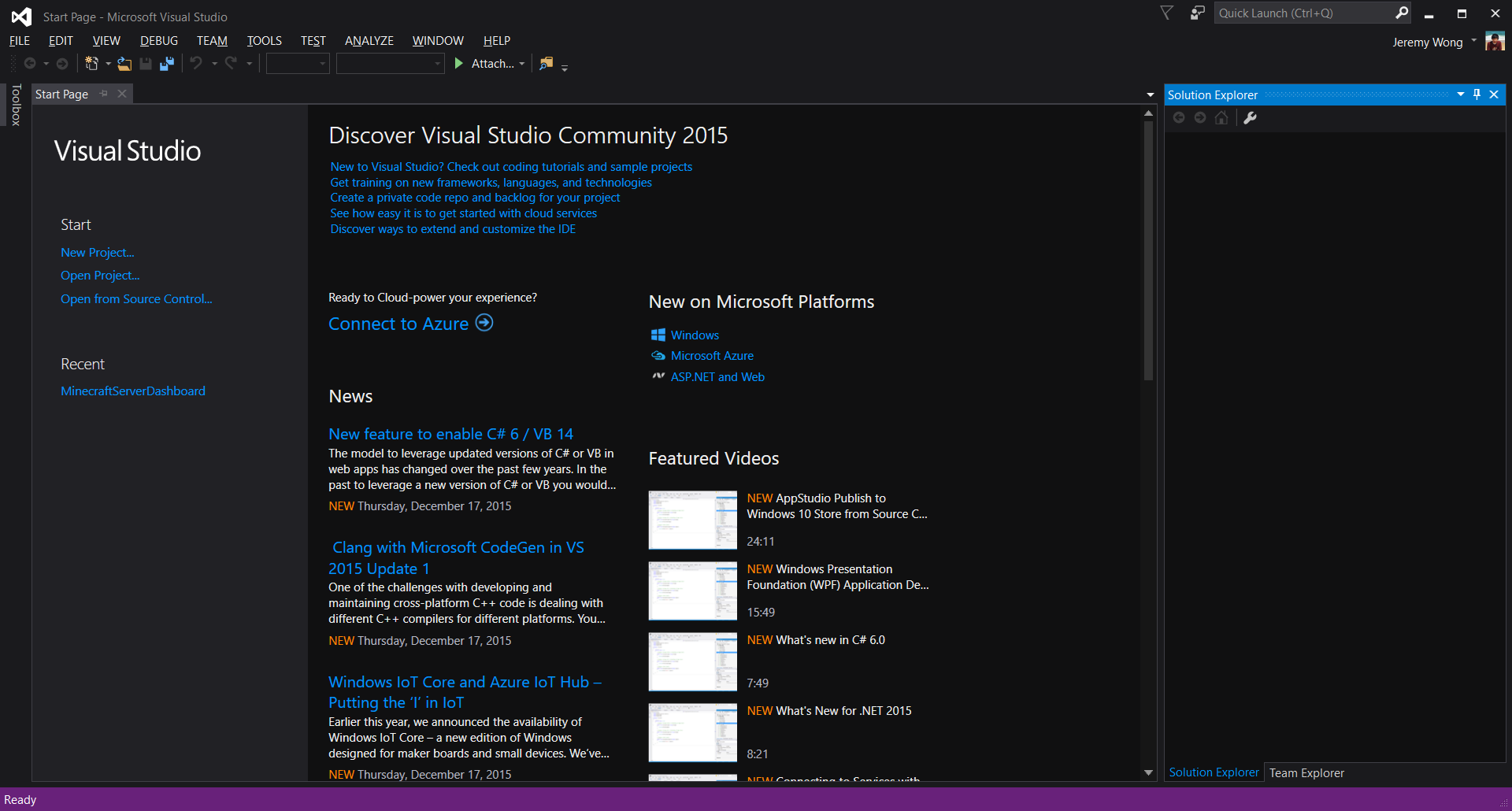This screenshot has width=1512, height=811.
Task: Open the Undo history dropdown arrow
Action: coord(214,64)
